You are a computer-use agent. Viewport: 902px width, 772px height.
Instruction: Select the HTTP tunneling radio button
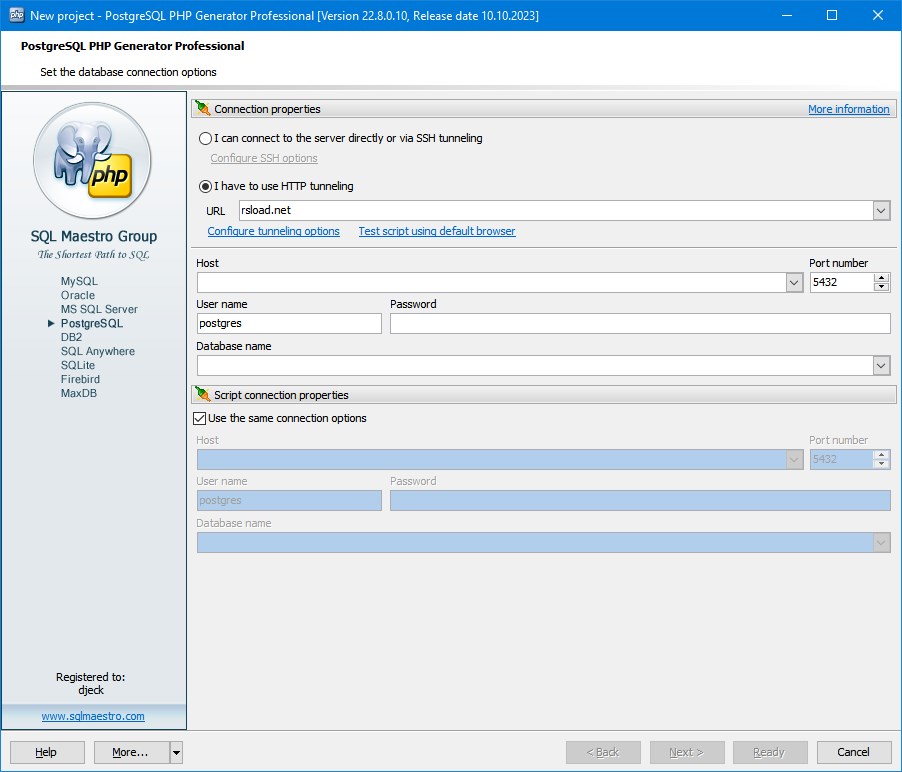click(x=206, y=186)
